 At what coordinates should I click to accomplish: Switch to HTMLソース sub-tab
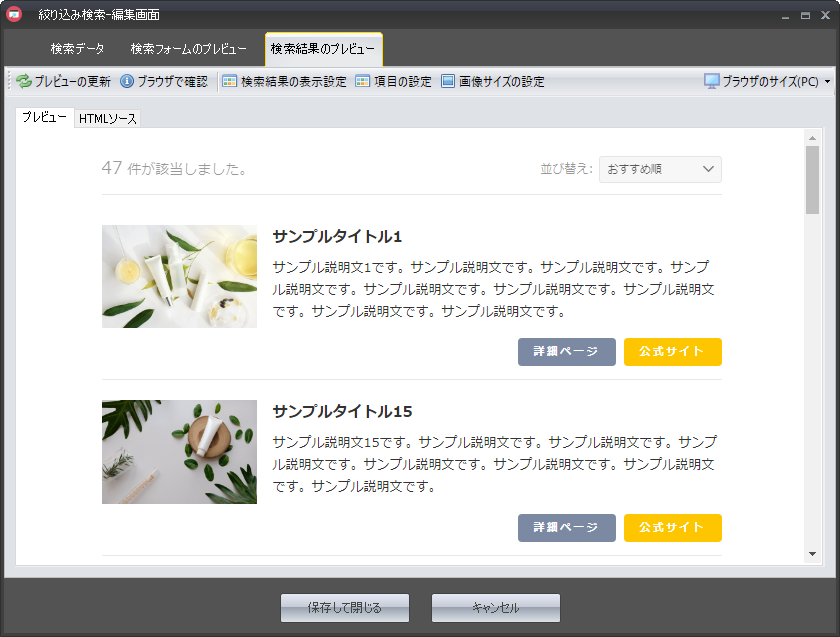tap(108, 119)
